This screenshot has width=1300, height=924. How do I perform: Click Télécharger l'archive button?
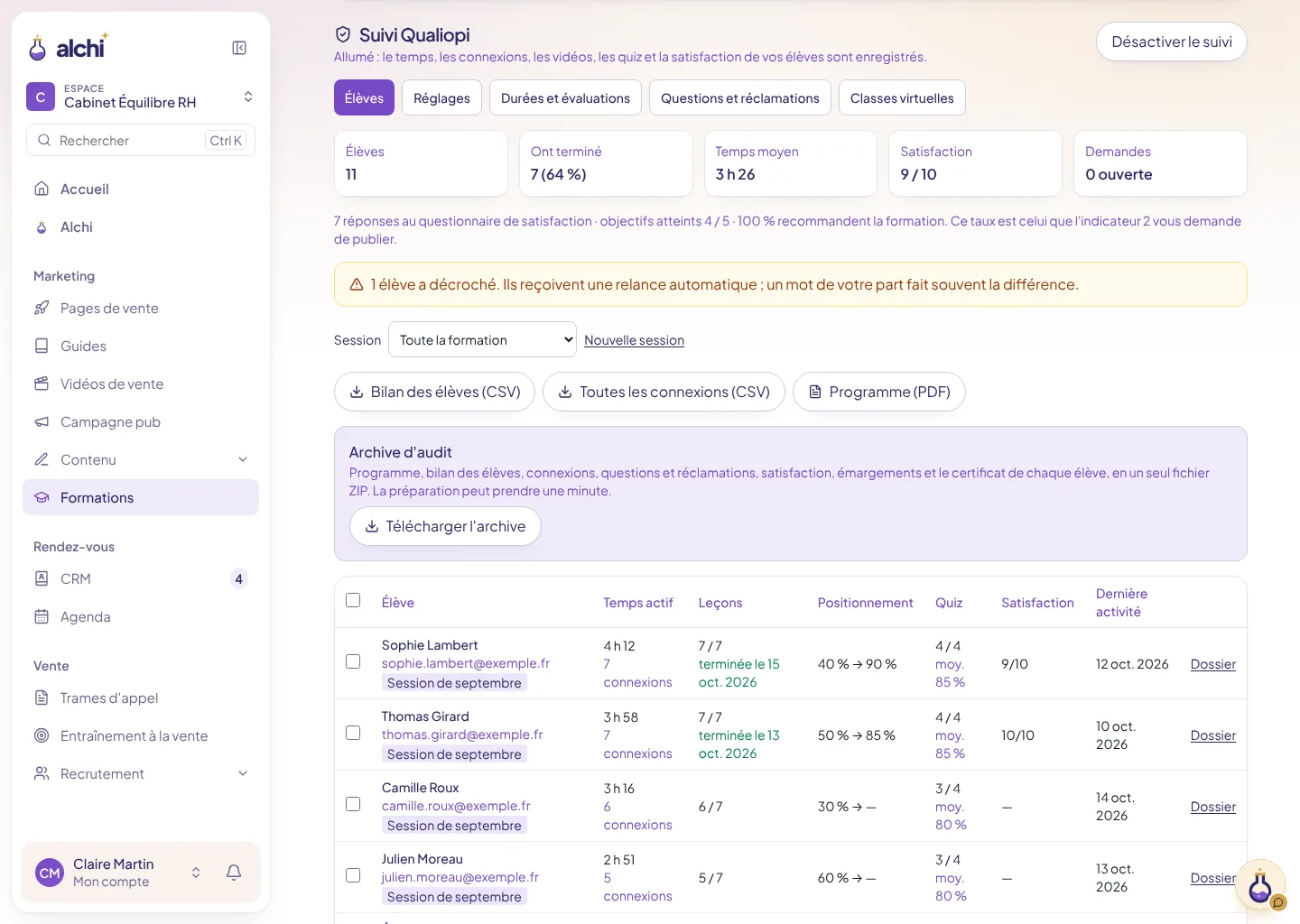[x=445, y=526]
